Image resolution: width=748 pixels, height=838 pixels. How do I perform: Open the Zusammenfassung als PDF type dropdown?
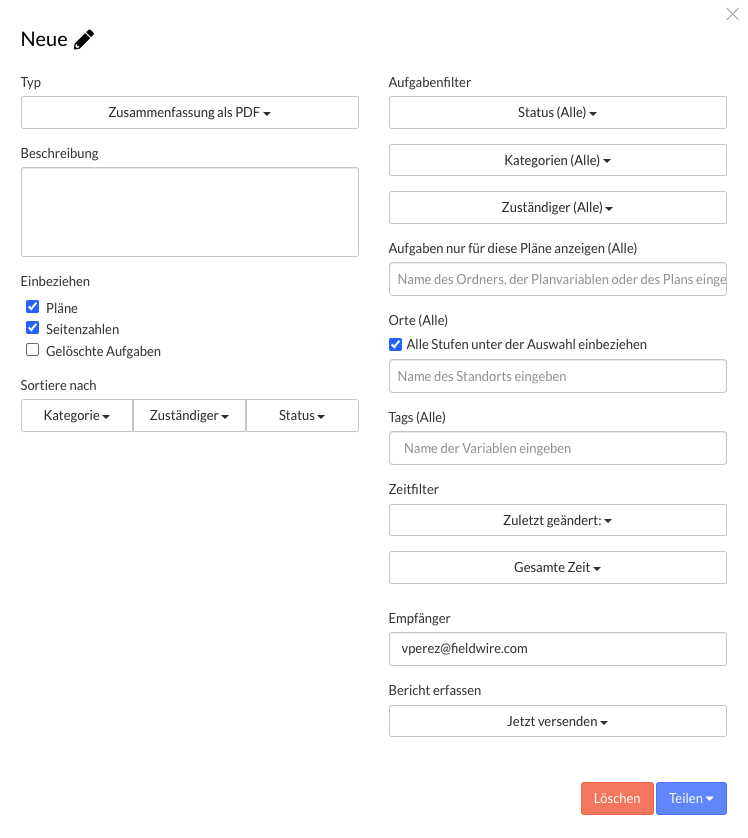coord(189,113)
